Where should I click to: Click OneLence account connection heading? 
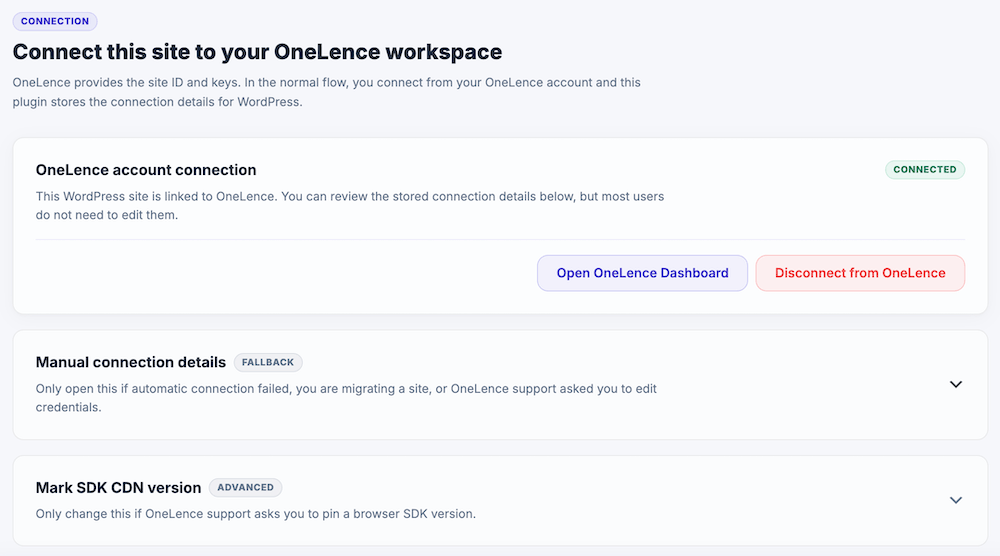coord(146,170)
